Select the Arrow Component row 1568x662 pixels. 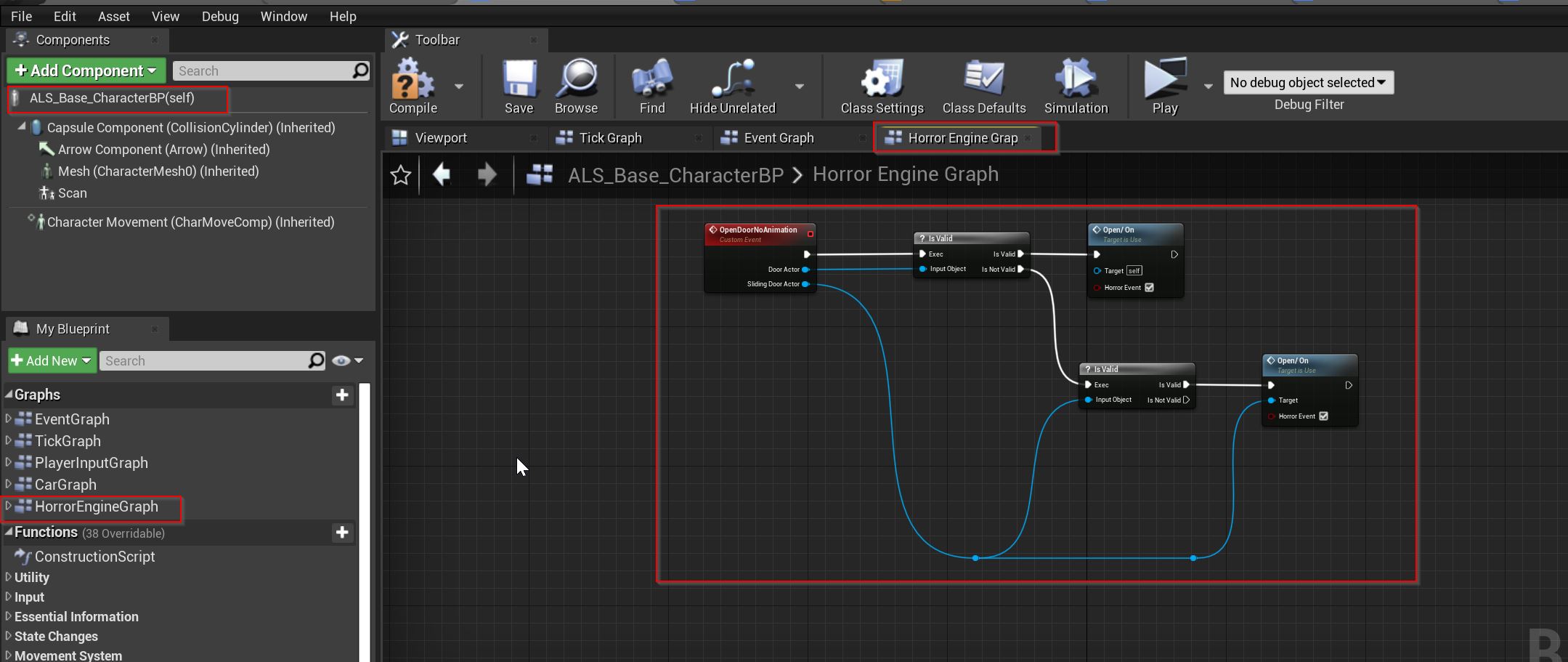click(x=163, y=149)
